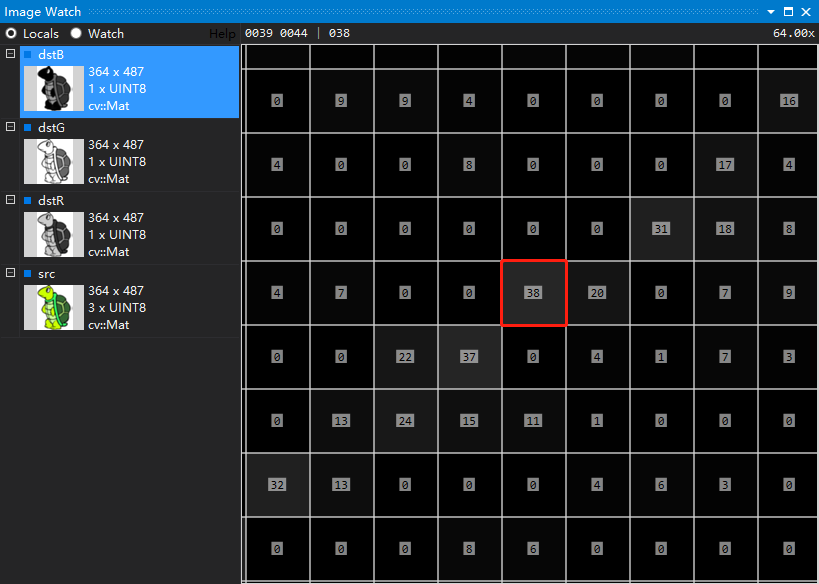Open the Image Watch Help
Screen dimensions: 819x584
[222, 33]
